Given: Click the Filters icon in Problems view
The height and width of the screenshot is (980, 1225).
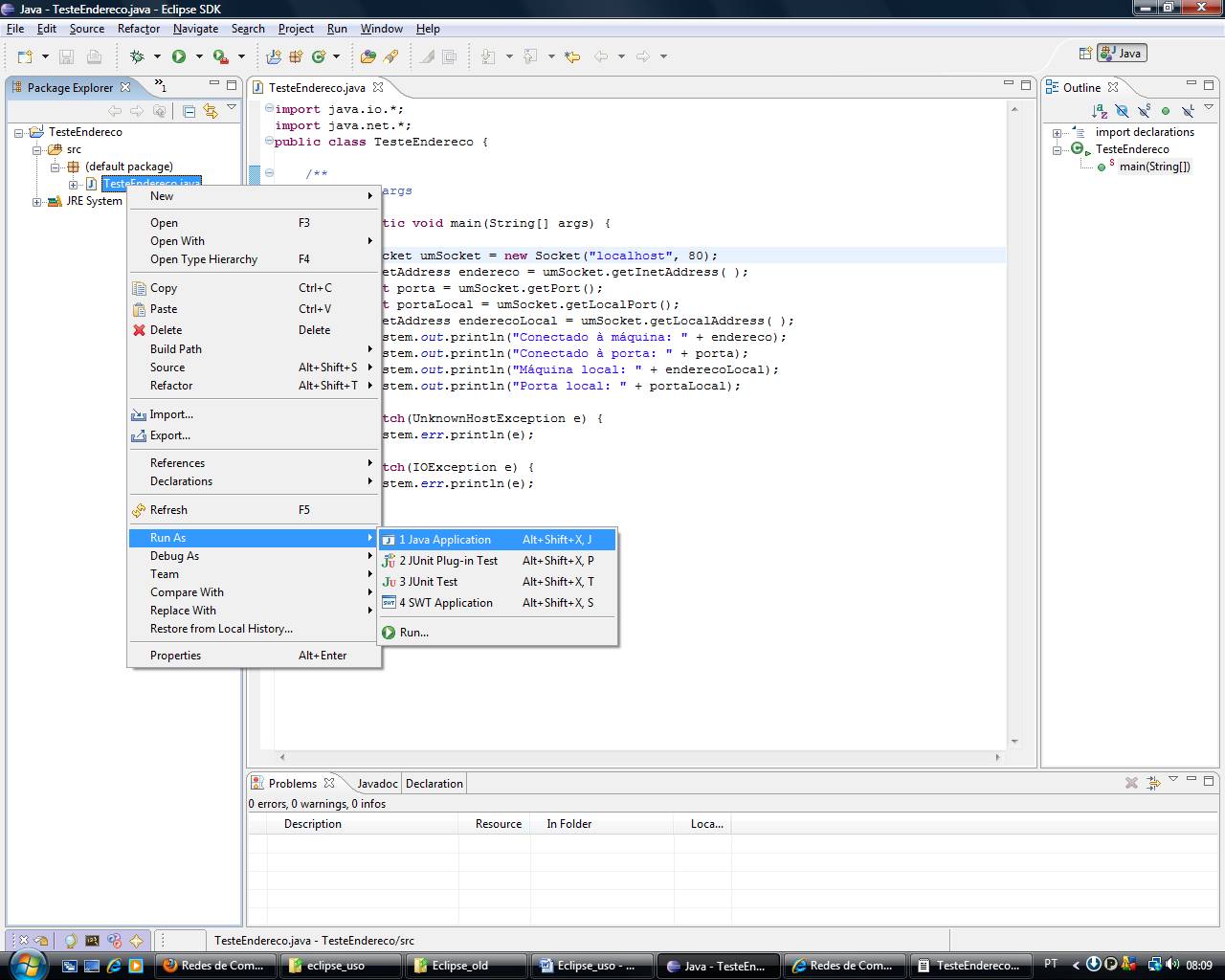Looking at the screenshot, I should pyautogui.click(x=1153, y=783).
